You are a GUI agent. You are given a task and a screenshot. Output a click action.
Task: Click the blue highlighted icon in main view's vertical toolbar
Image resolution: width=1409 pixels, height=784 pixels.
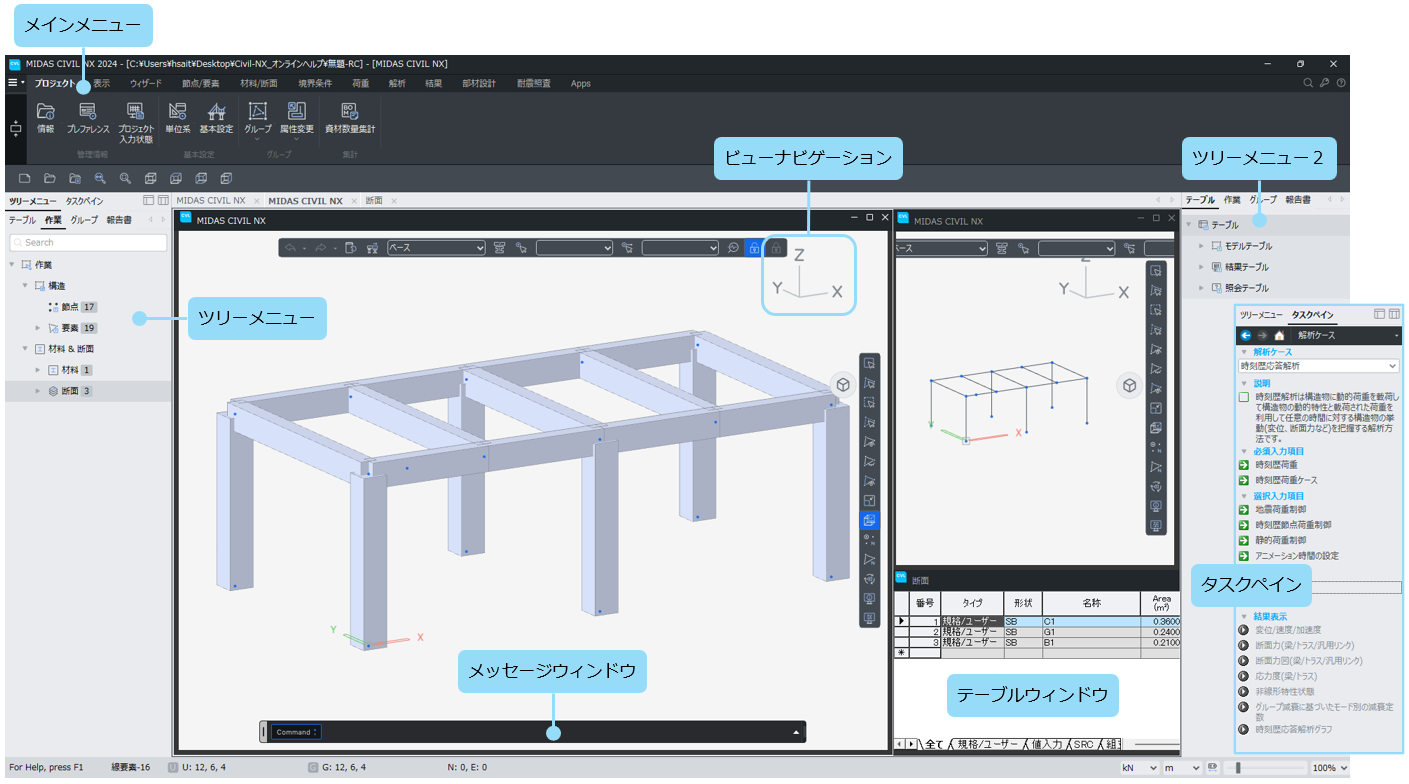(x=870, y=520)
